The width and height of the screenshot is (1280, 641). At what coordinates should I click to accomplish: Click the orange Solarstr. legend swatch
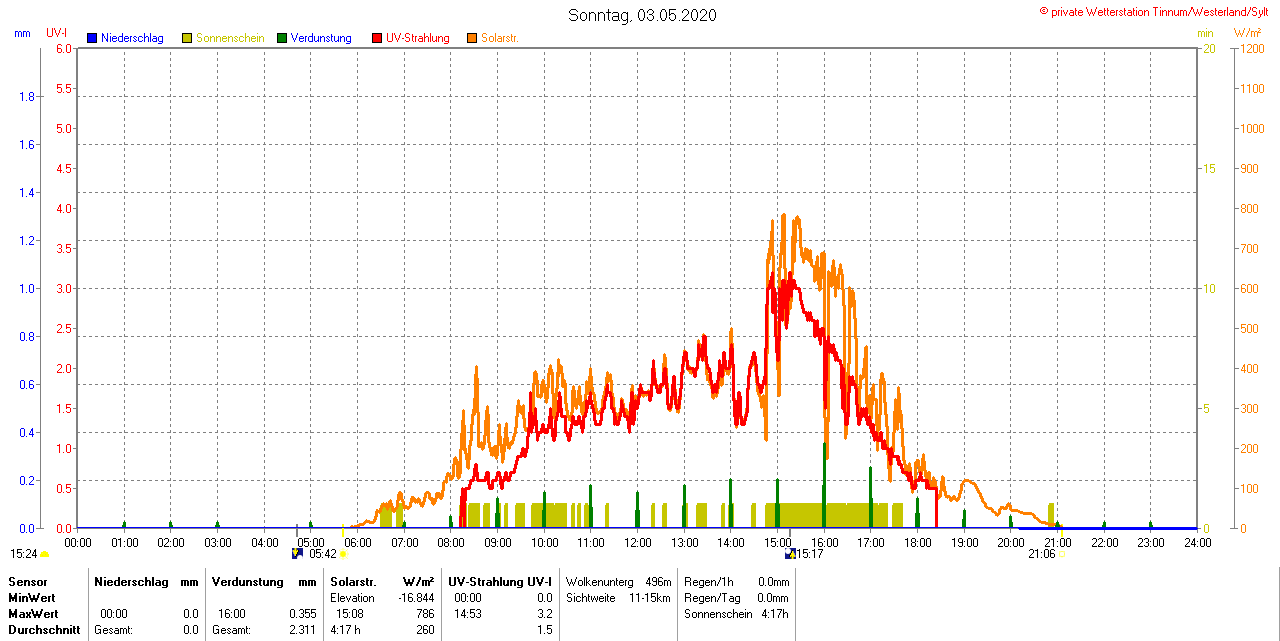(472, 38)
